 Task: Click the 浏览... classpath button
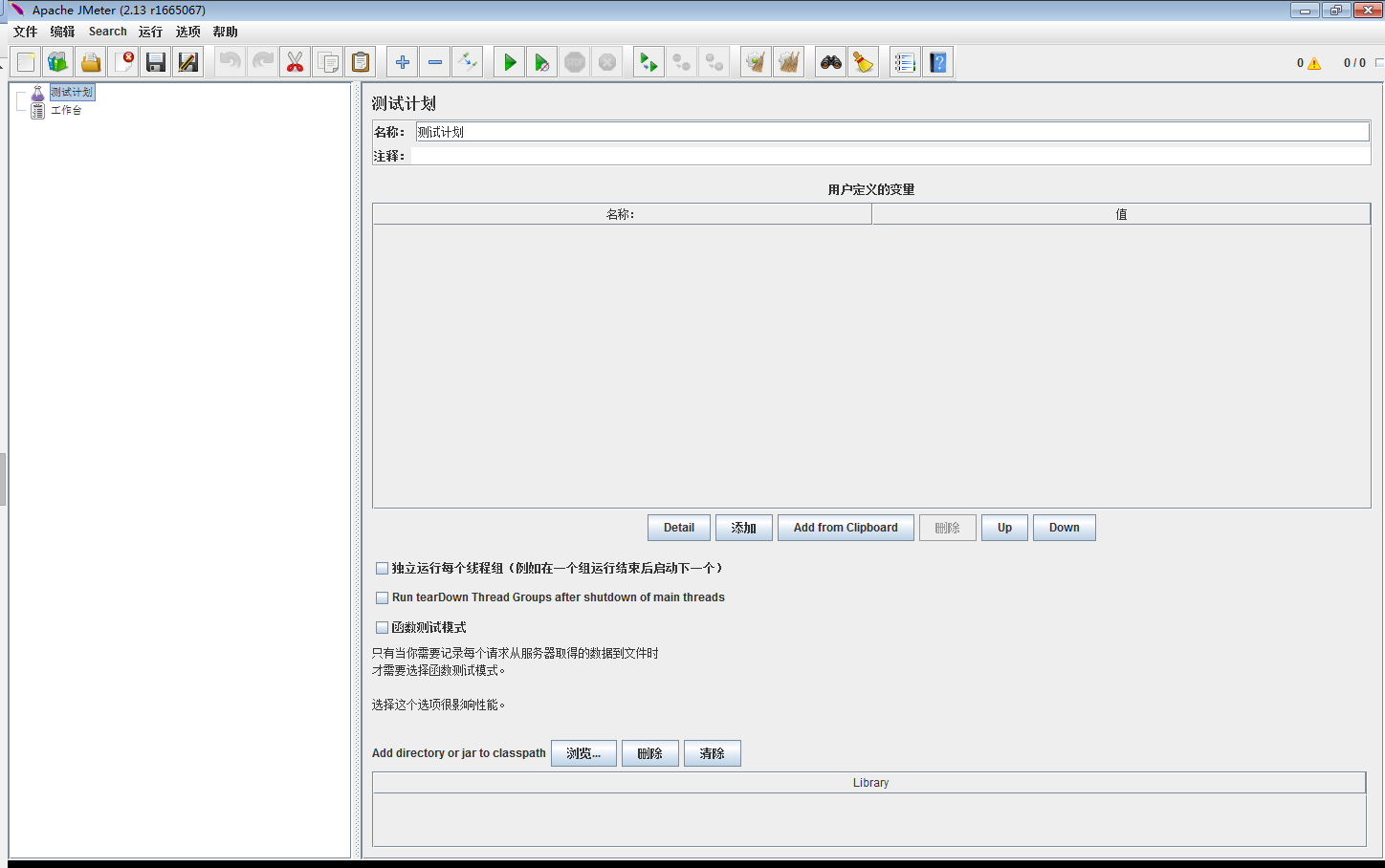(583, 753)
